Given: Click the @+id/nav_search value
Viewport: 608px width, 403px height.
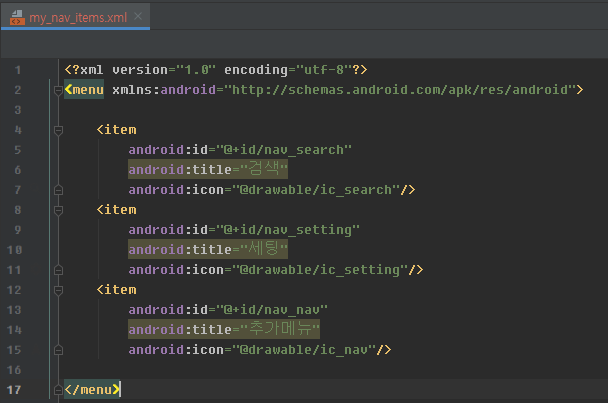Looking at the screenshot, I should pyautogui.click(x=284, y=150).
